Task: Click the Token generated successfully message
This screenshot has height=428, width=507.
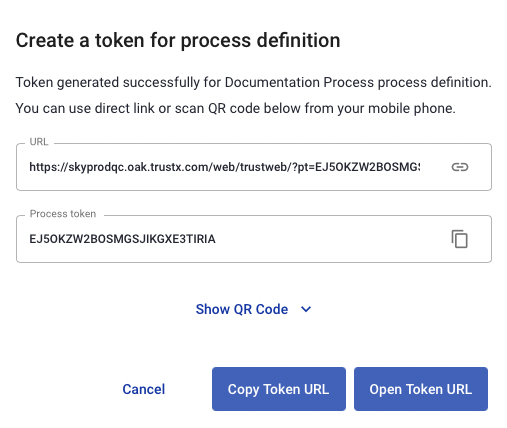Action: click(x=108, y=82)
